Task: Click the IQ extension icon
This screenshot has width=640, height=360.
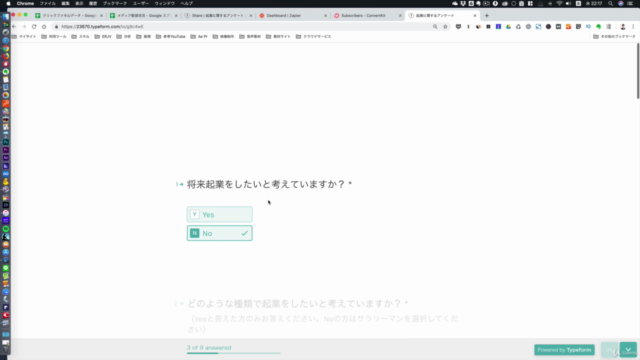Action: click(x=588, y=27)
